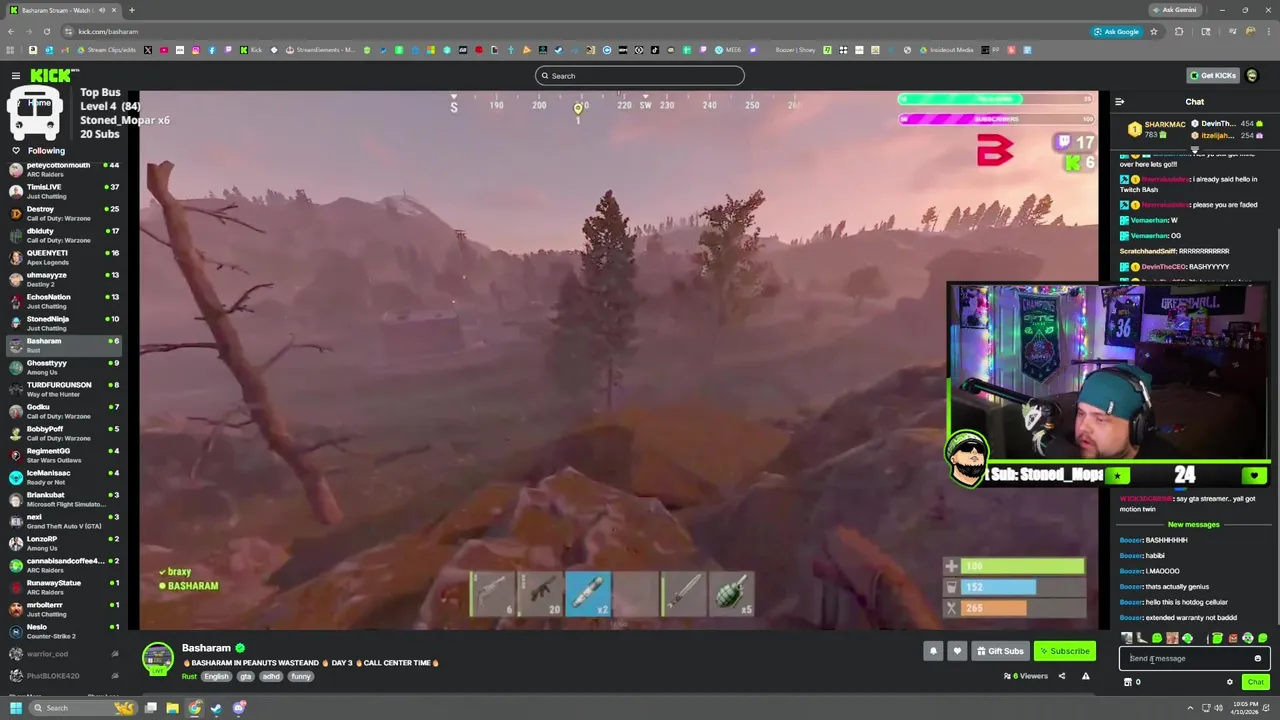1280x720 pixels.
Task: Open mrbolterrr channel in sidebar
Action: tap(63, 609)
